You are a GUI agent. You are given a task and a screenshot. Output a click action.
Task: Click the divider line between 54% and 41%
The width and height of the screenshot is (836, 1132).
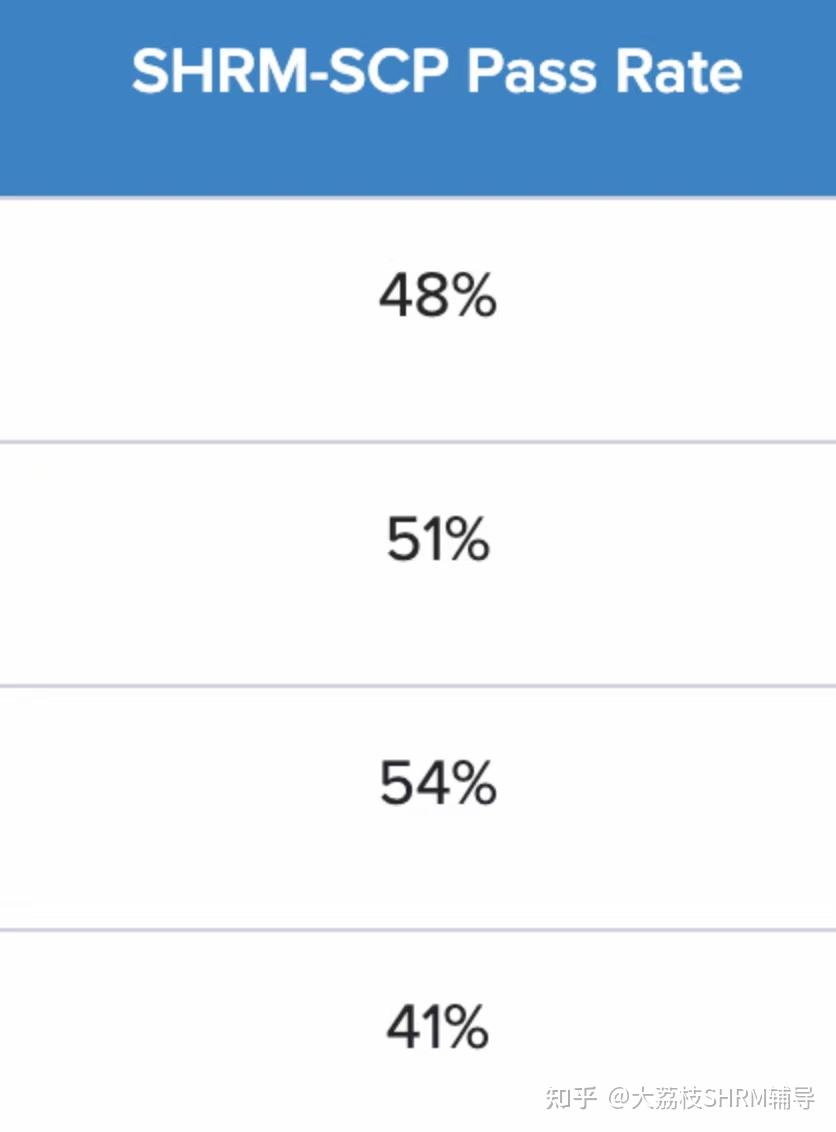[418, 929]
